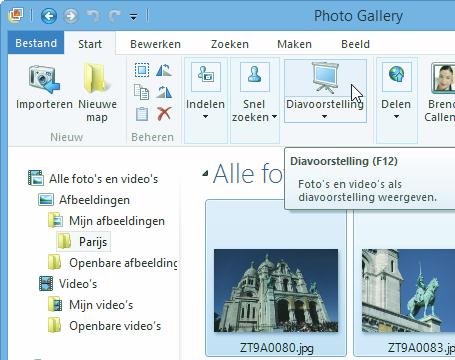Viewport: 455px width, 360px height.
Task: Click the ZT9A0080.jpg file name
Action: point(277,348)
